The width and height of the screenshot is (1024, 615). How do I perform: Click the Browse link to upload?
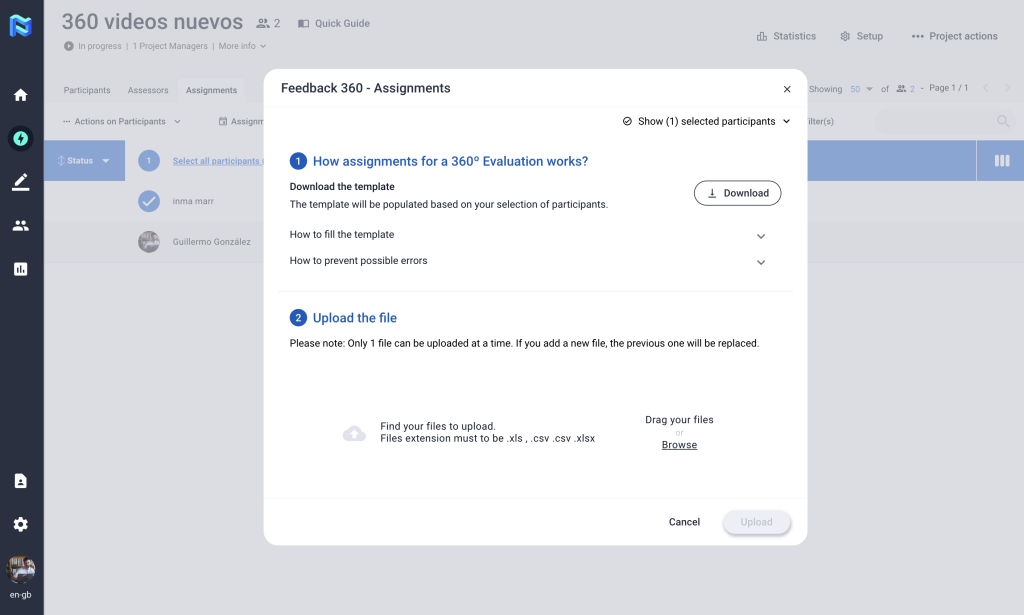[x=679, y=445]
